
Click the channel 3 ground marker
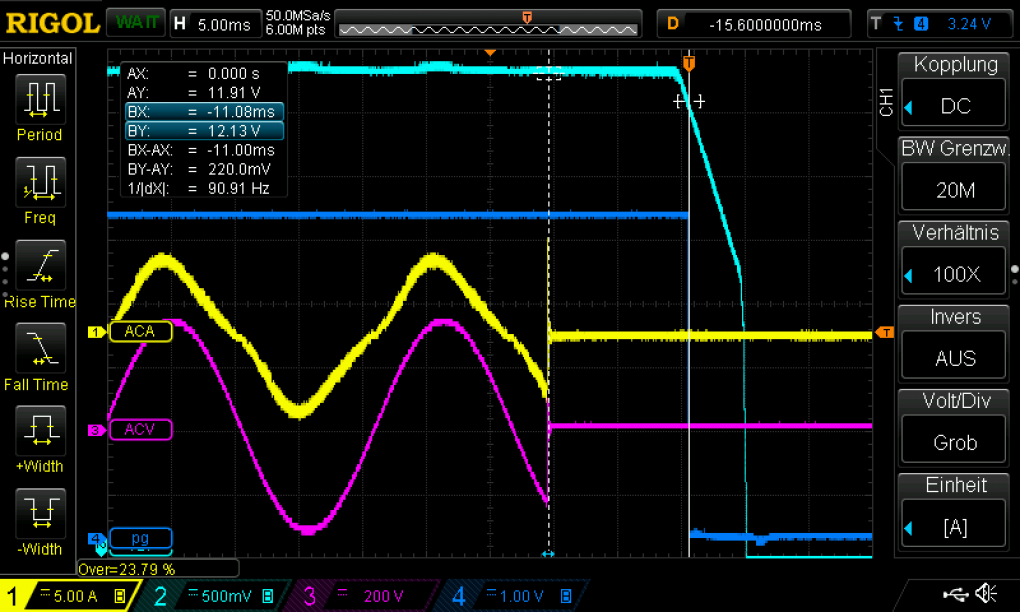(x=96, y=430)
